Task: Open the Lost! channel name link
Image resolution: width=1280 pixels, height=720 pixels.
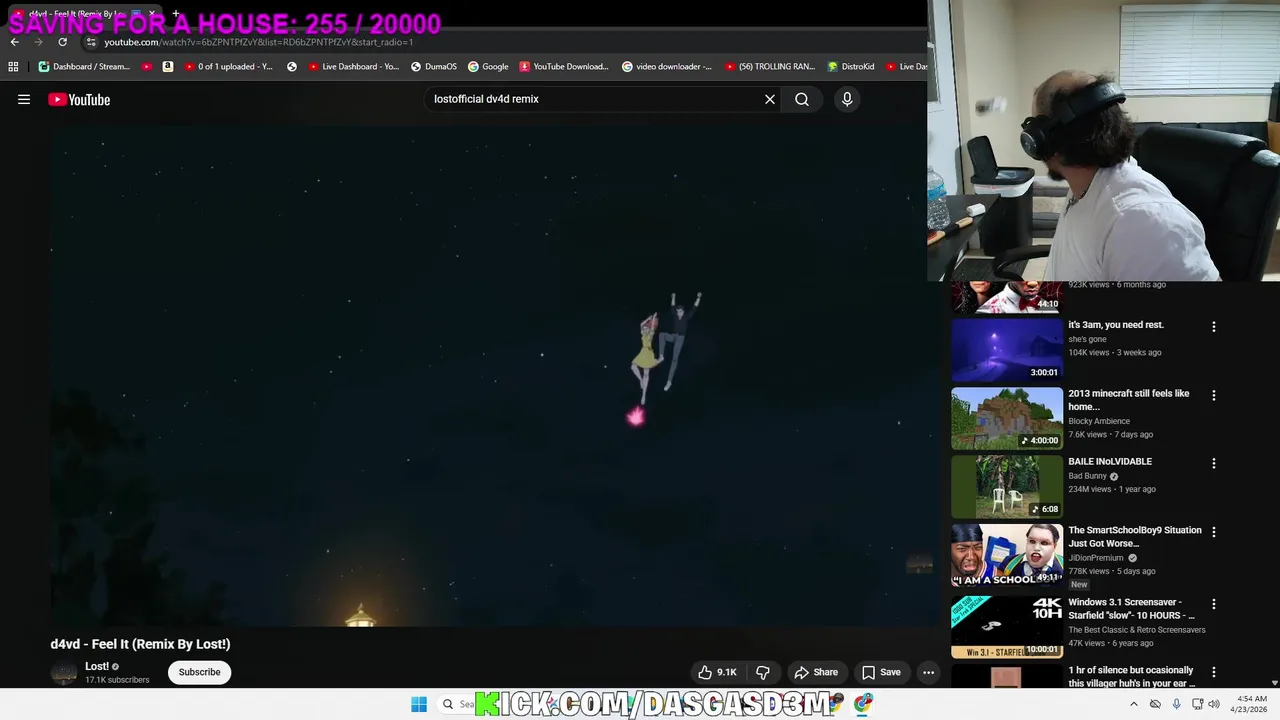Action: [x=97, y=666]
